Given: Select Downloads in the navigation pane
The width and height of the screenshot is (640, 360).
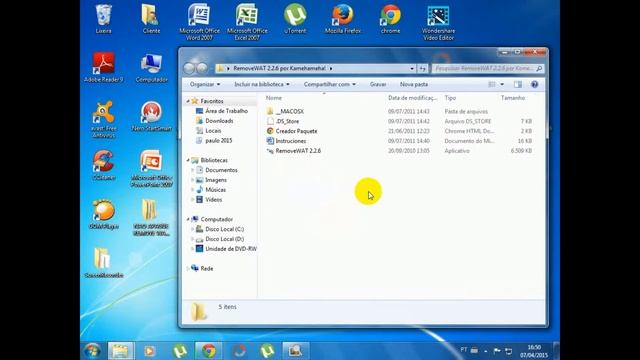Looking at the screenshot, I should (x=215, y=121).
